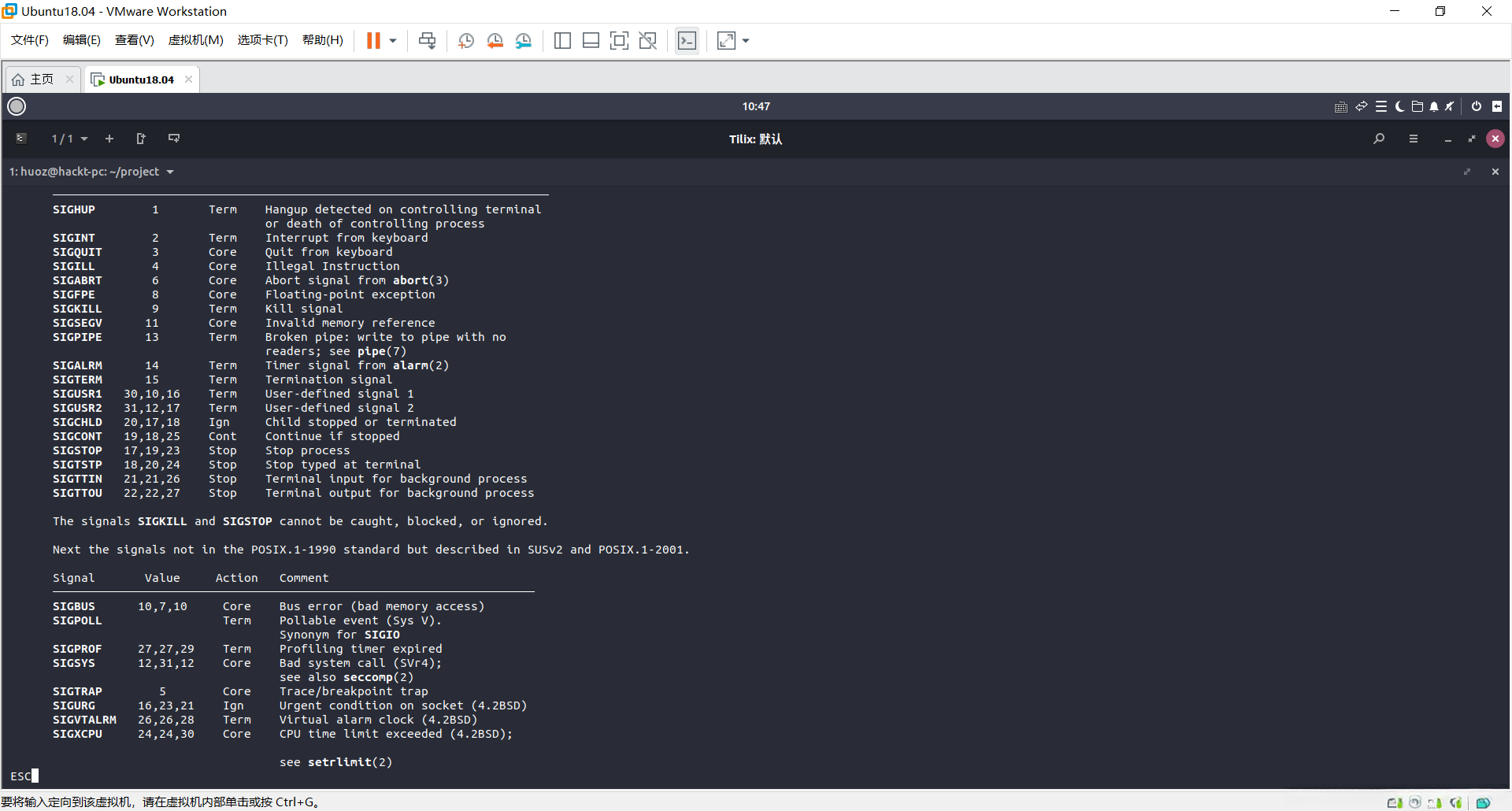This screenshot has width=1512, height=811.
Task: Expand the huoz@hackt-pc terminal title dropdown
Action: coord(170,172)
